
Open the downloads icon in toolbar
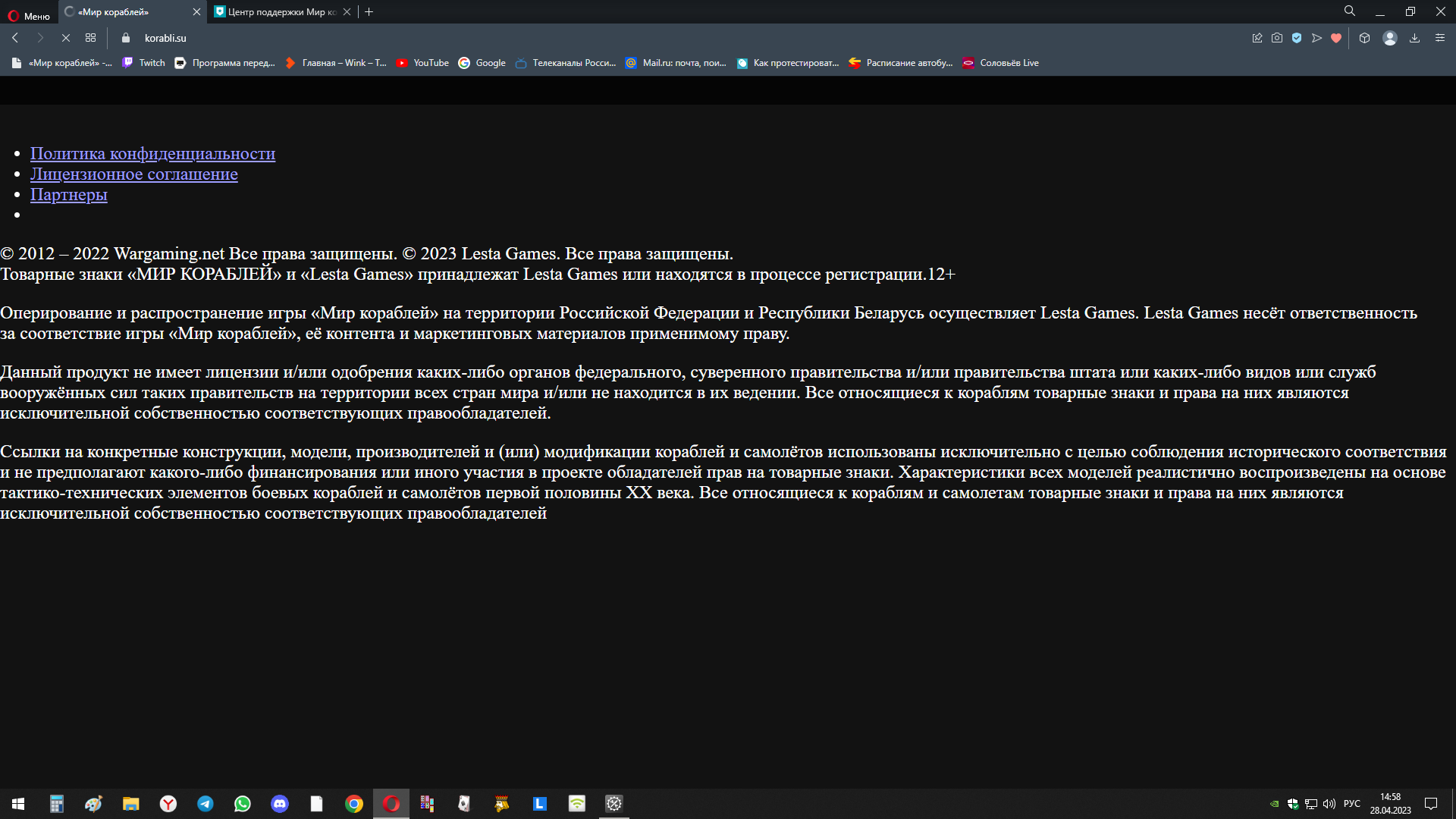pos(1414,38)
